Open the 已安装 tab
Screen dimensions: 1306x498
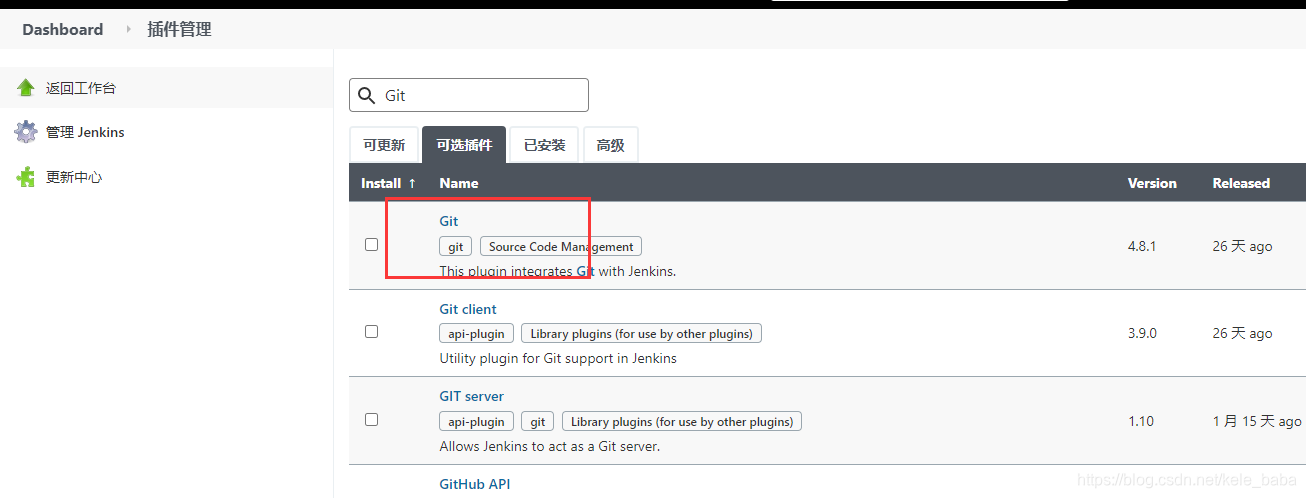(545, 145)
